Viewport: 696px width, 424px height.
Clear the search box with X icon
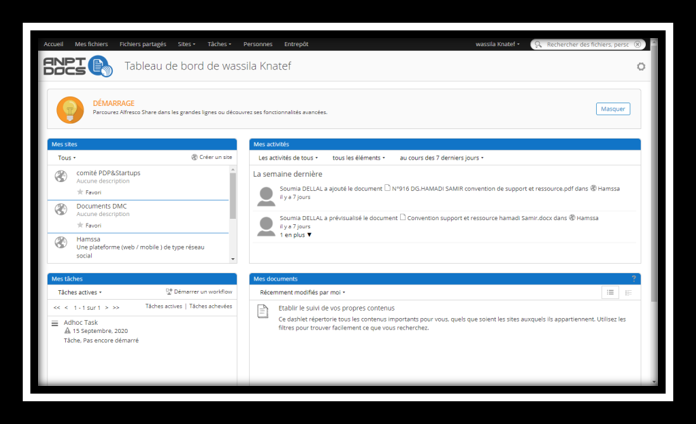(x=637, y=44)
